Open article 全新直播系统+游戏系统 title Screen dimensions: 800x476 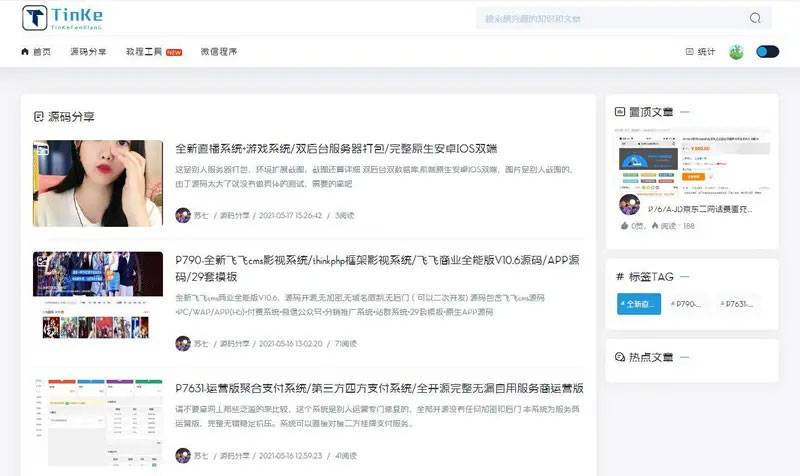pos(336,148)
